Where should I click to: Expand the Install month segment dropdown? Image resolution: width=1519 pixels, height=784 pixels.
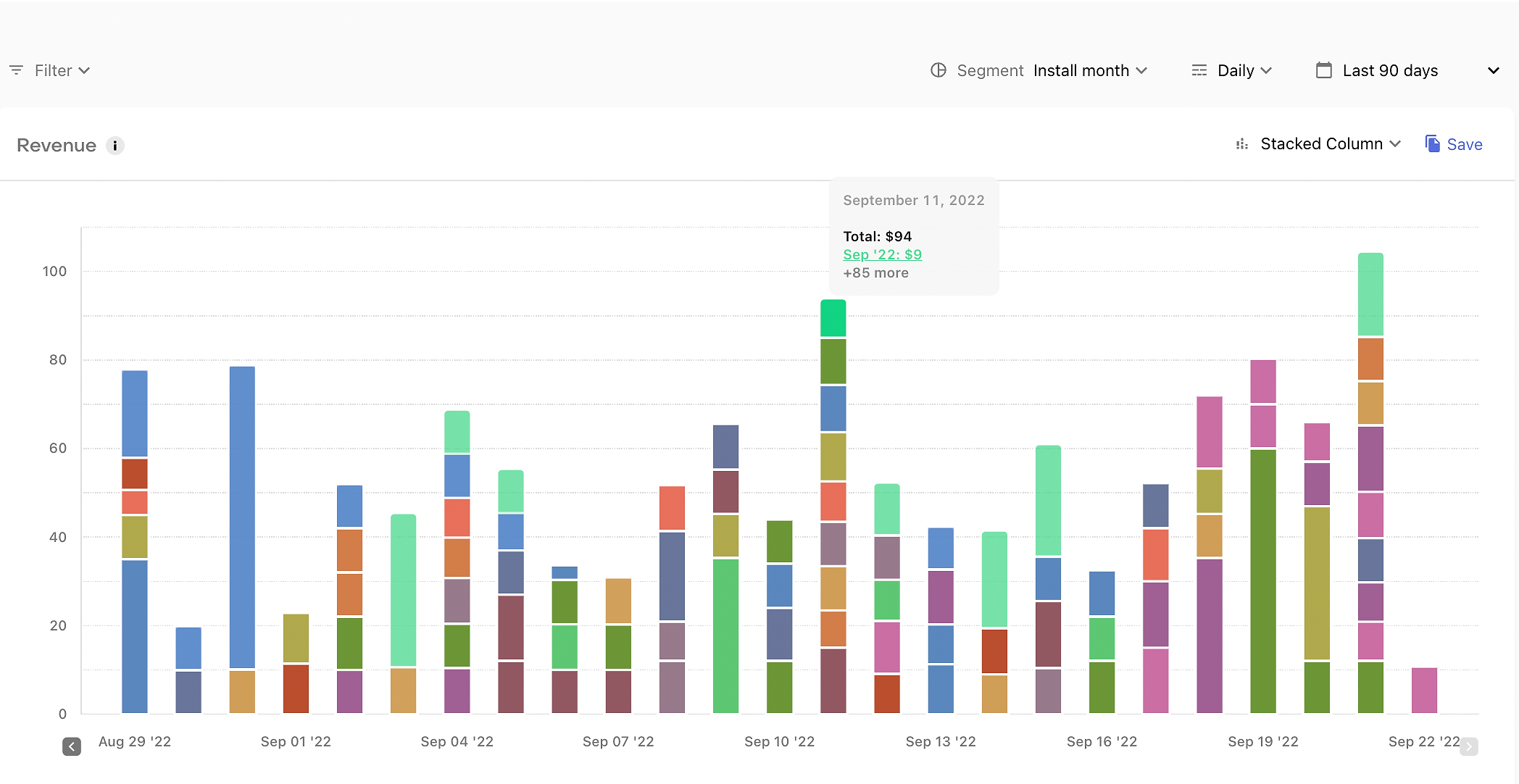1090,70
